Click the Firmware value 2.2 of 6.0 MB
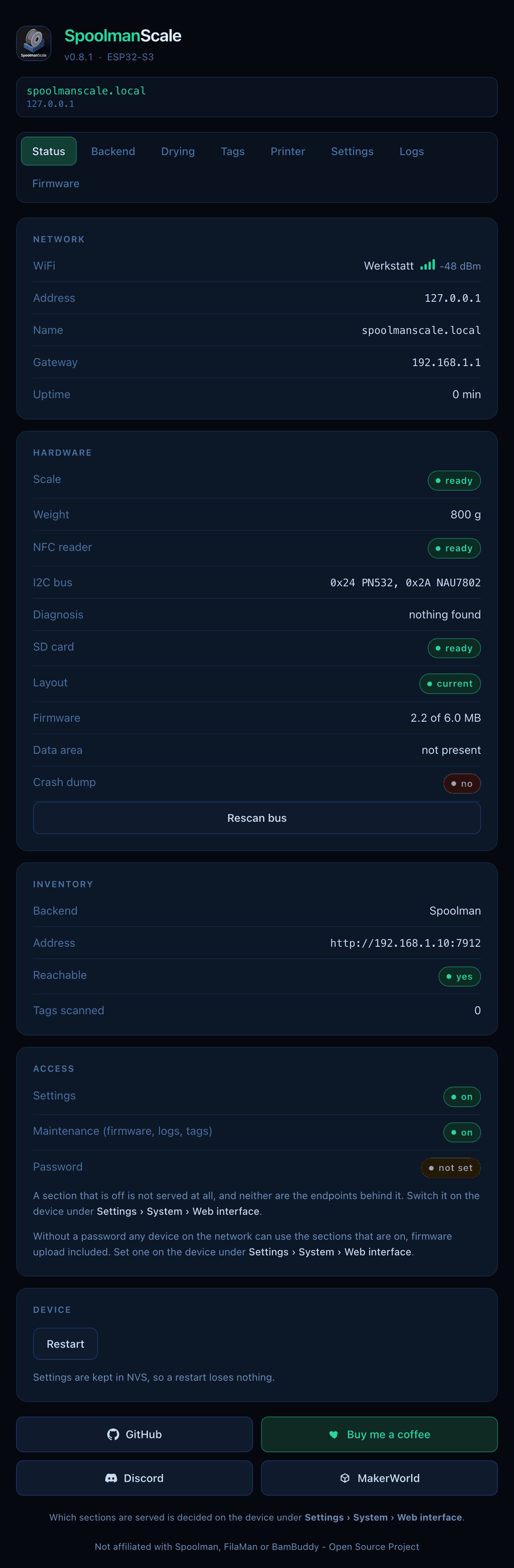The width and height of the screenshot is (514, 1568). click(446, 718)
